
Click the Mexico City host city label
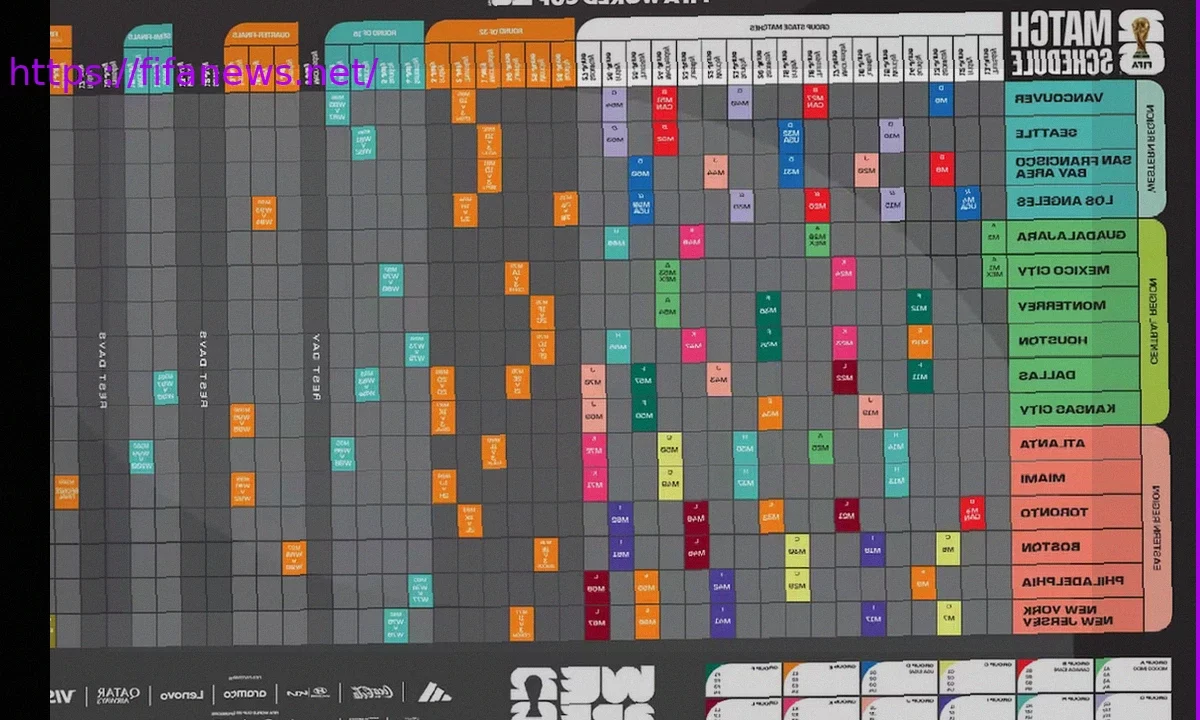[x=1062, y=271]
